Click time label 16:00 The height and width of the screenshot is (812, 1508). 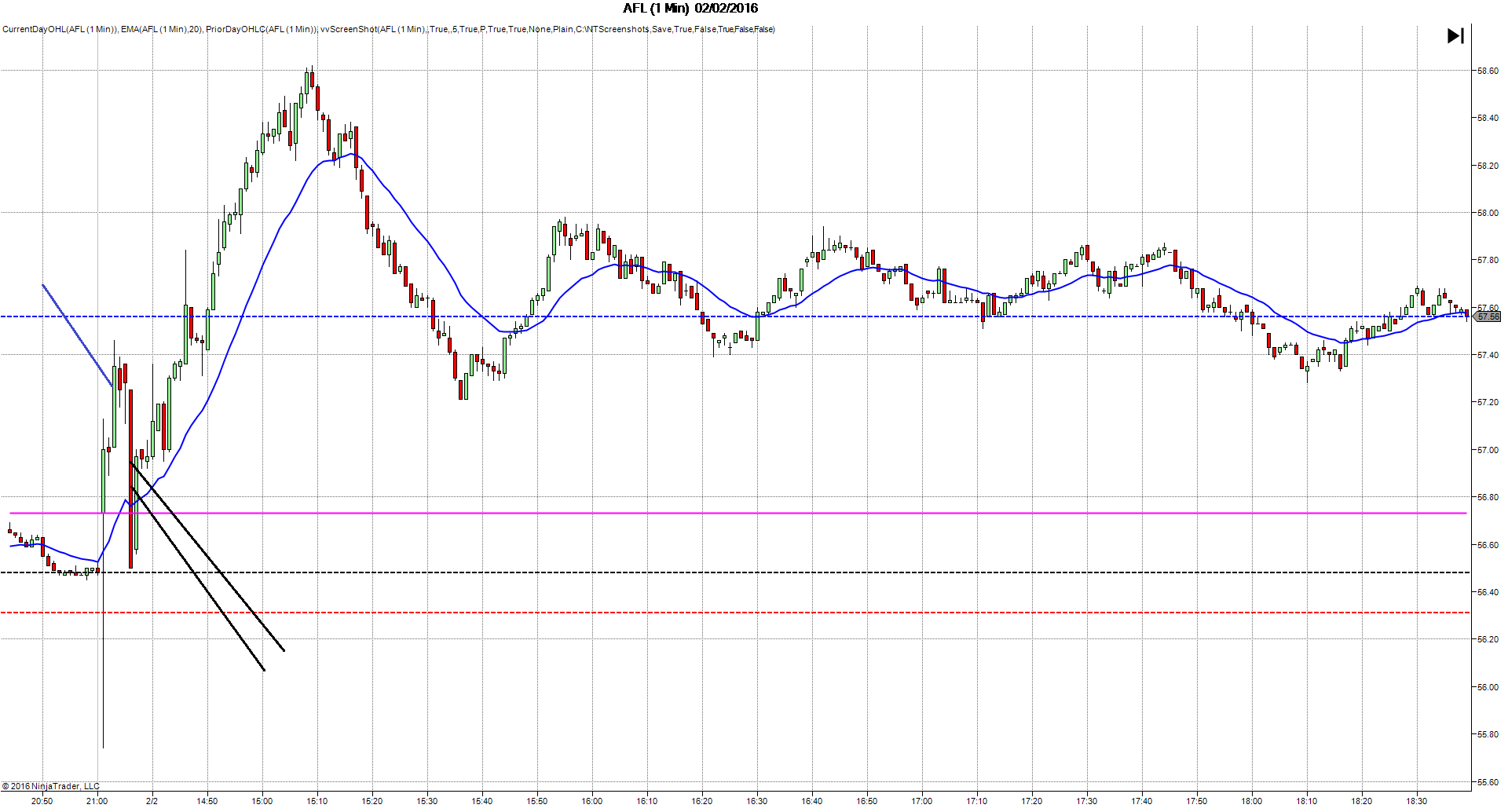pos(592,801)
